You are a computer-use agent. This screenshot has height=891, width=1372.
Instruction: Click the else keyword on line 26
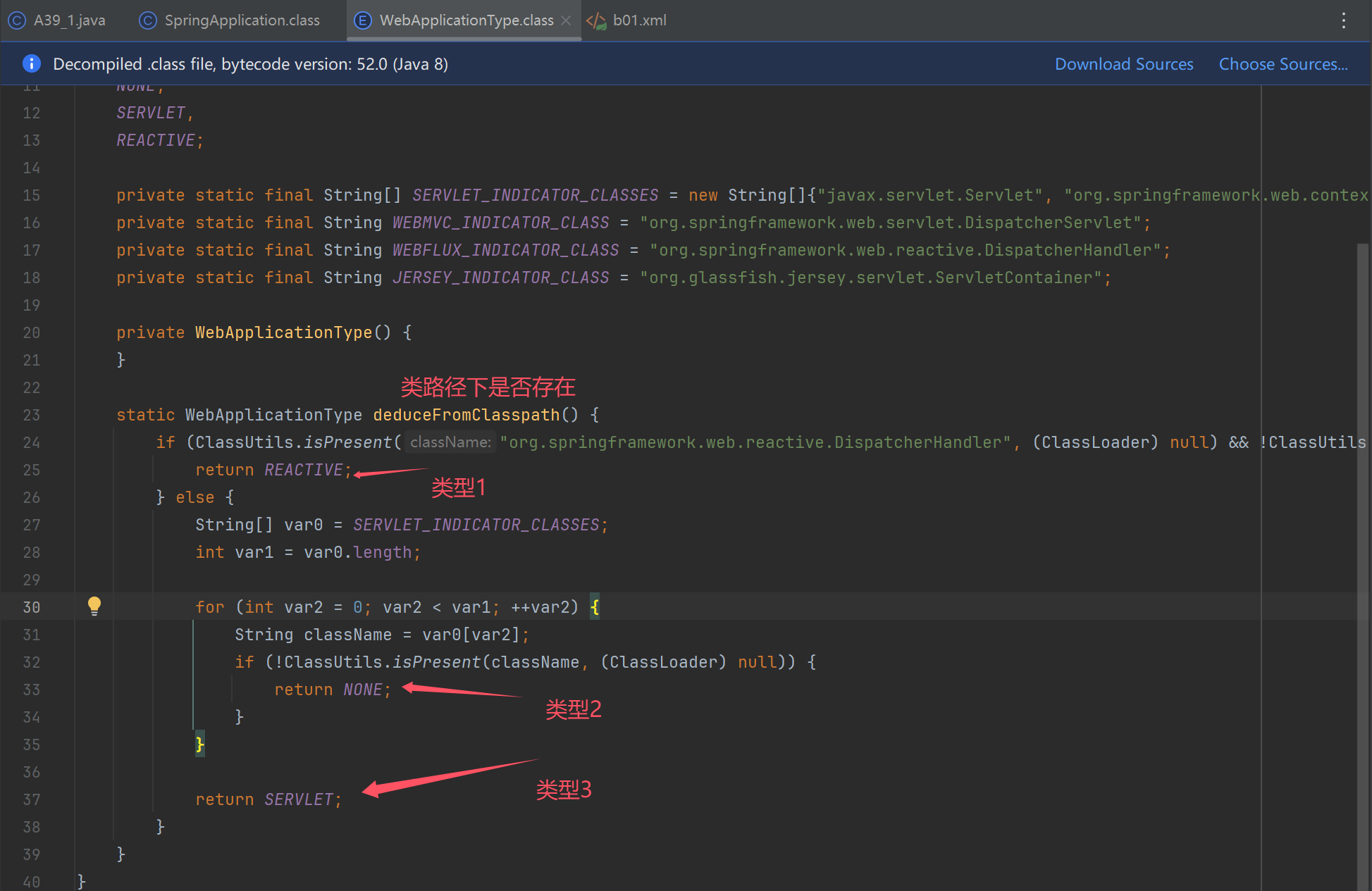(x=194, y=497)
